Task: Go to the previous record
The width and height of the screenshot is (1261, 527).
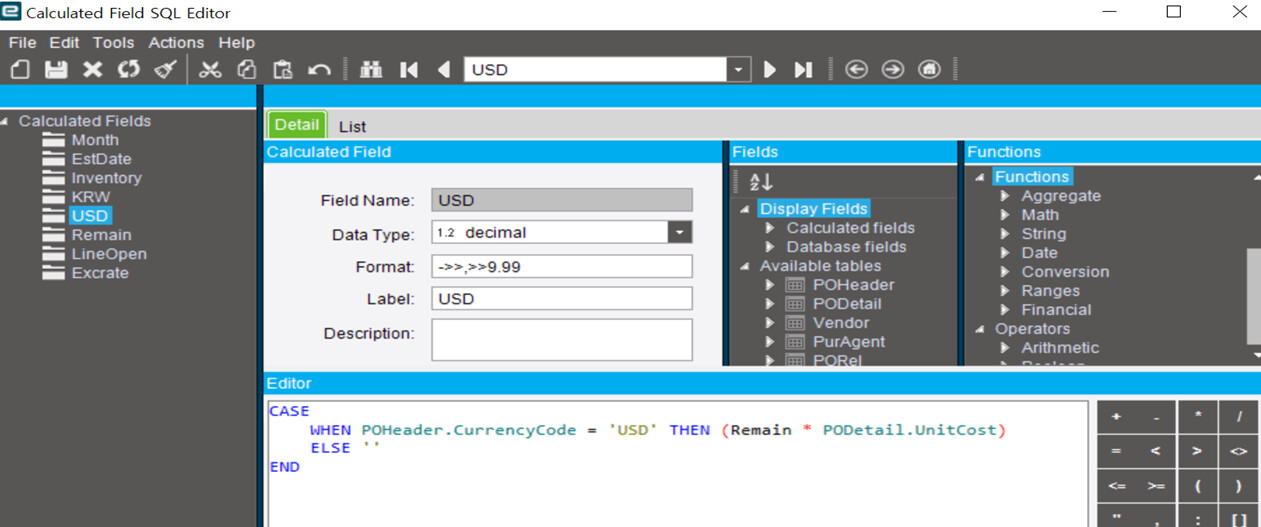Action: click(x=444, y=70)
